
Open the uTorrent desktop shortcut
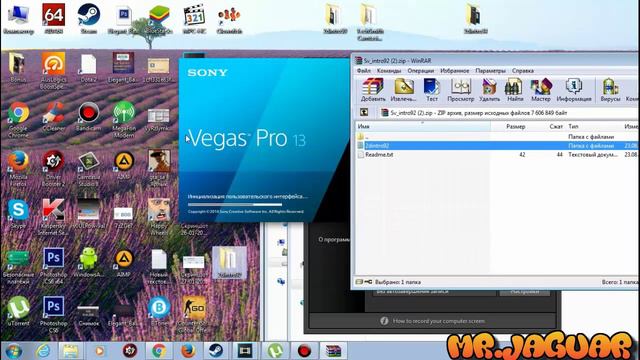pyautogui.click(x=18, y=311)
